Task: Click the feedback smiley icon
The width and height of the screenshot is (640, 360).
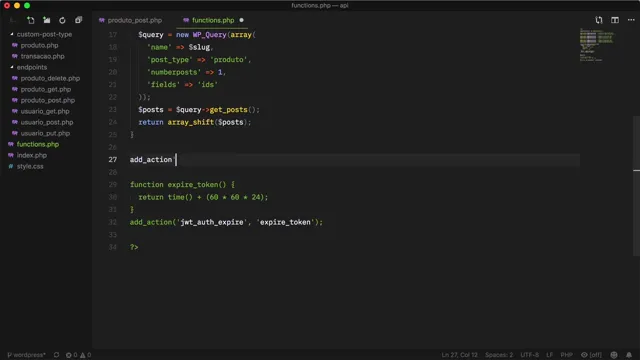Action: pos(614,355)
